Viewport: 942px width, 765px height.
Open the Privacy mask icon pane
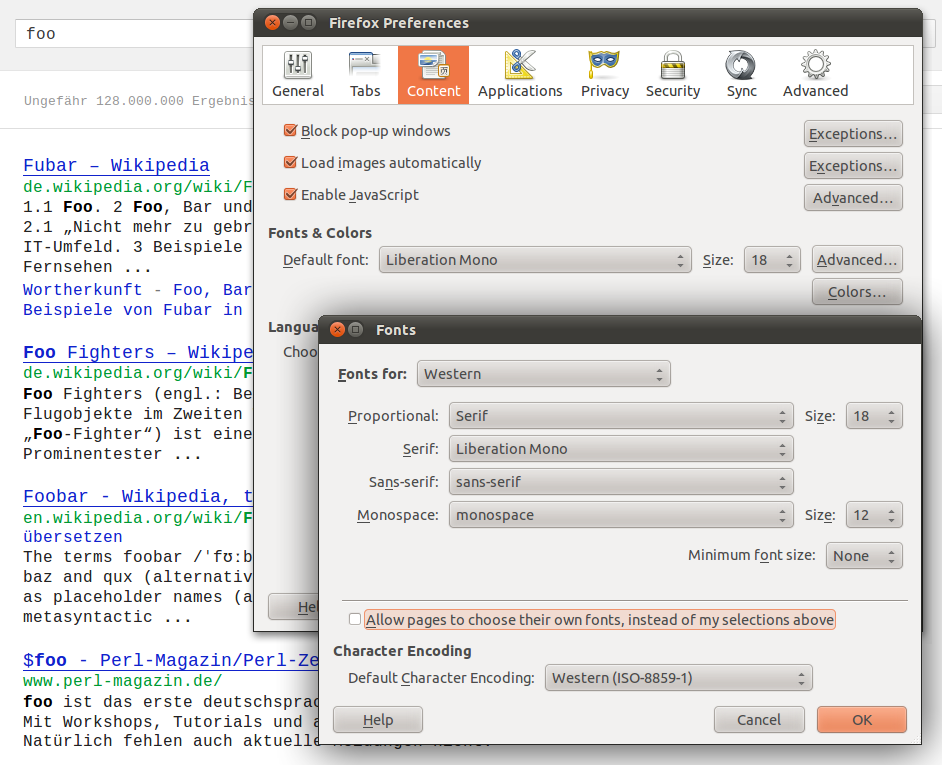[x=605, y=75]
